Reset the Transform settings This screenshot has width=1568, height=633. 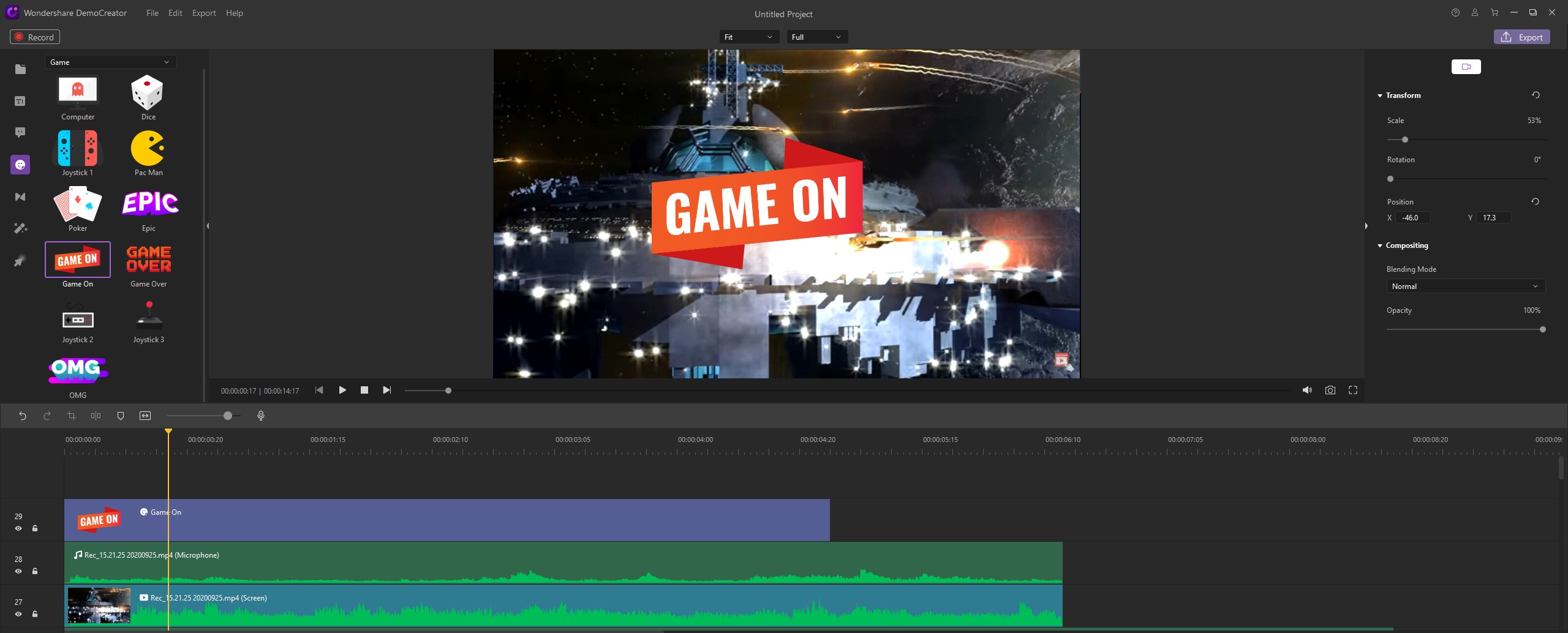[x=1536, y=95]
